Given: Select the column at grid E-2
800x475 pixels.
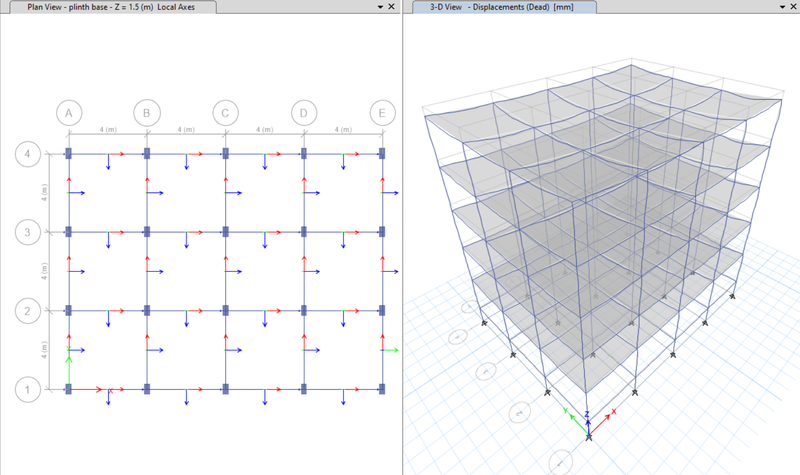Looking at the screenshot, I should (382, 311).
